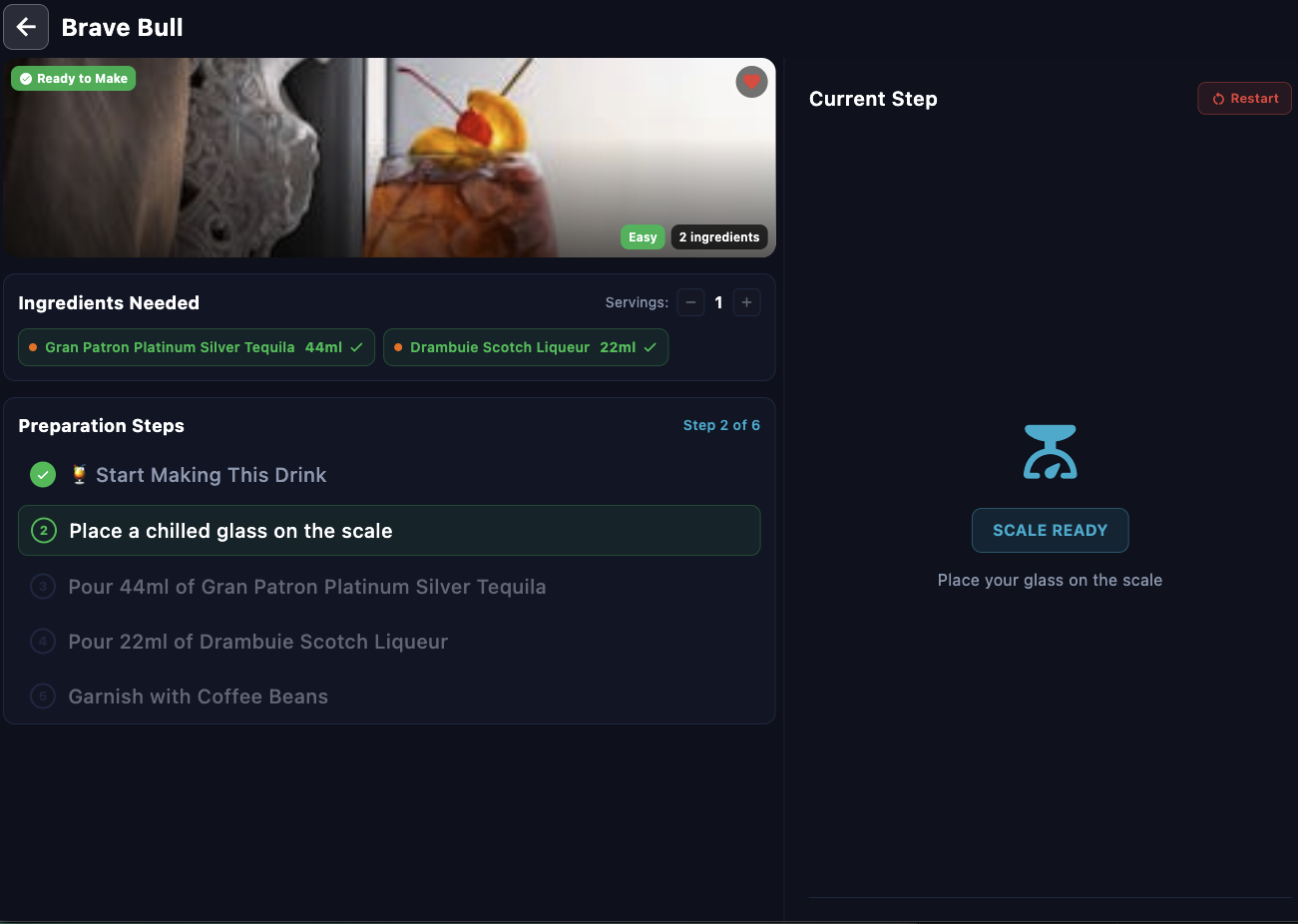The image size is (1298, 924).
Task: Go back using the arrow button
Action: pos(26,27)
